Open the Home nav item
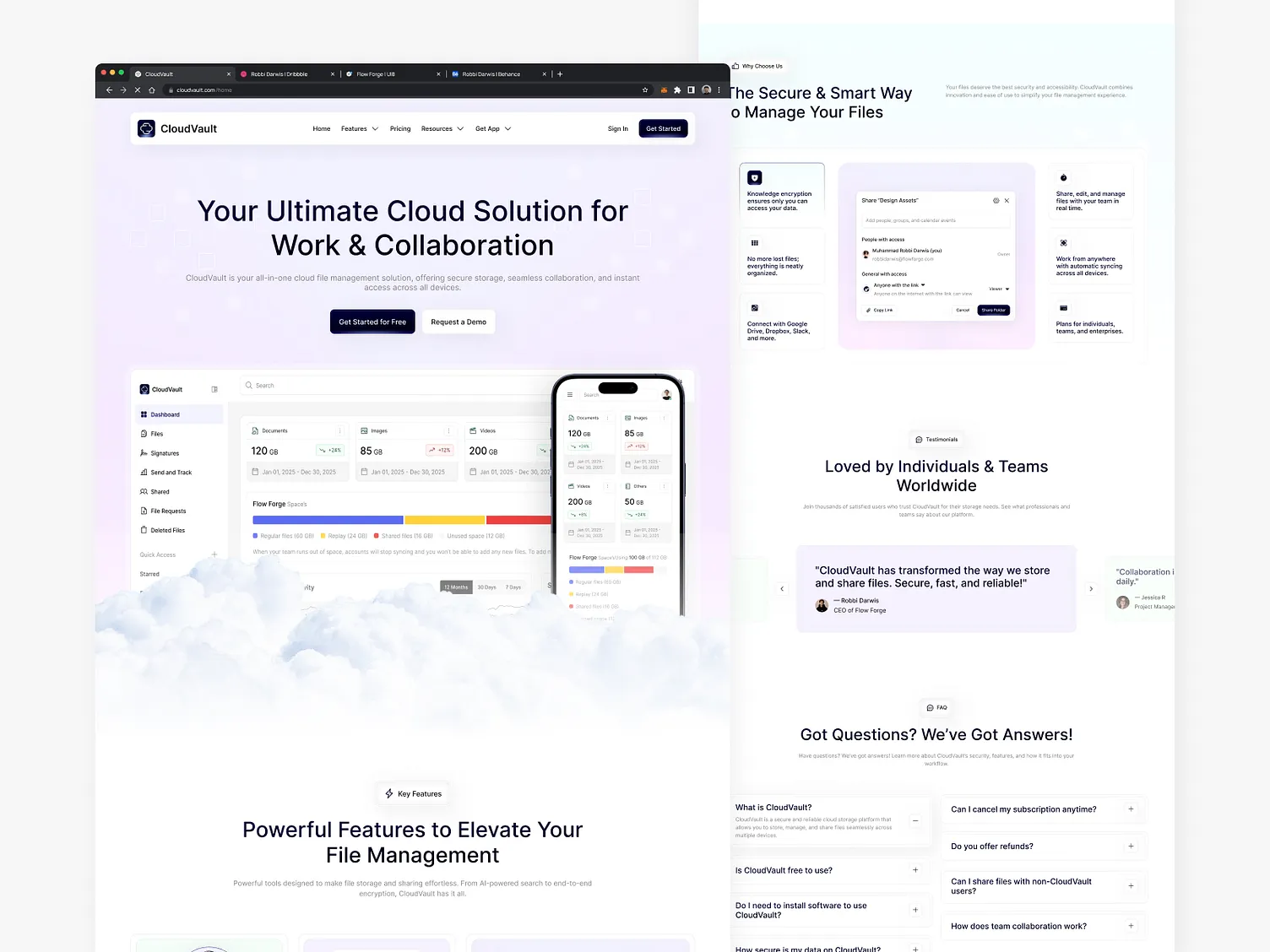This screenshot has width=1270, height=952. click(x=322, y=129)
